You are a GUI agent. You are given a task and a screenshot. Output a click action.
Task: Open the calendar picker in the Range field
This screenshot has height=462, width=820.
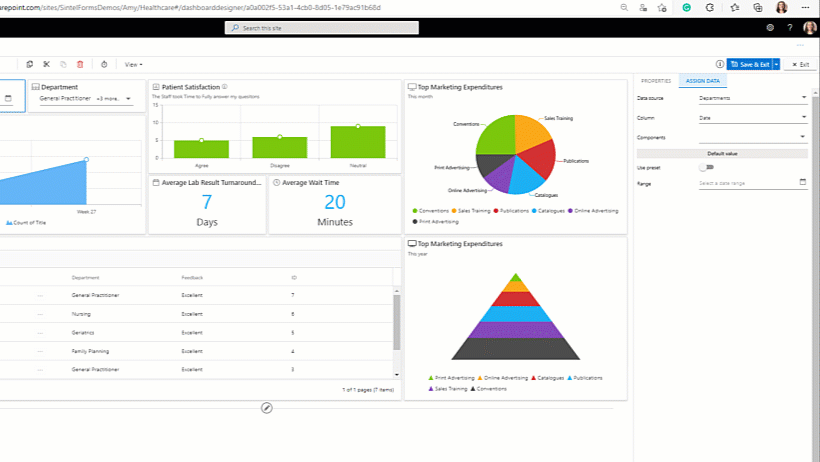click(803, 183)
